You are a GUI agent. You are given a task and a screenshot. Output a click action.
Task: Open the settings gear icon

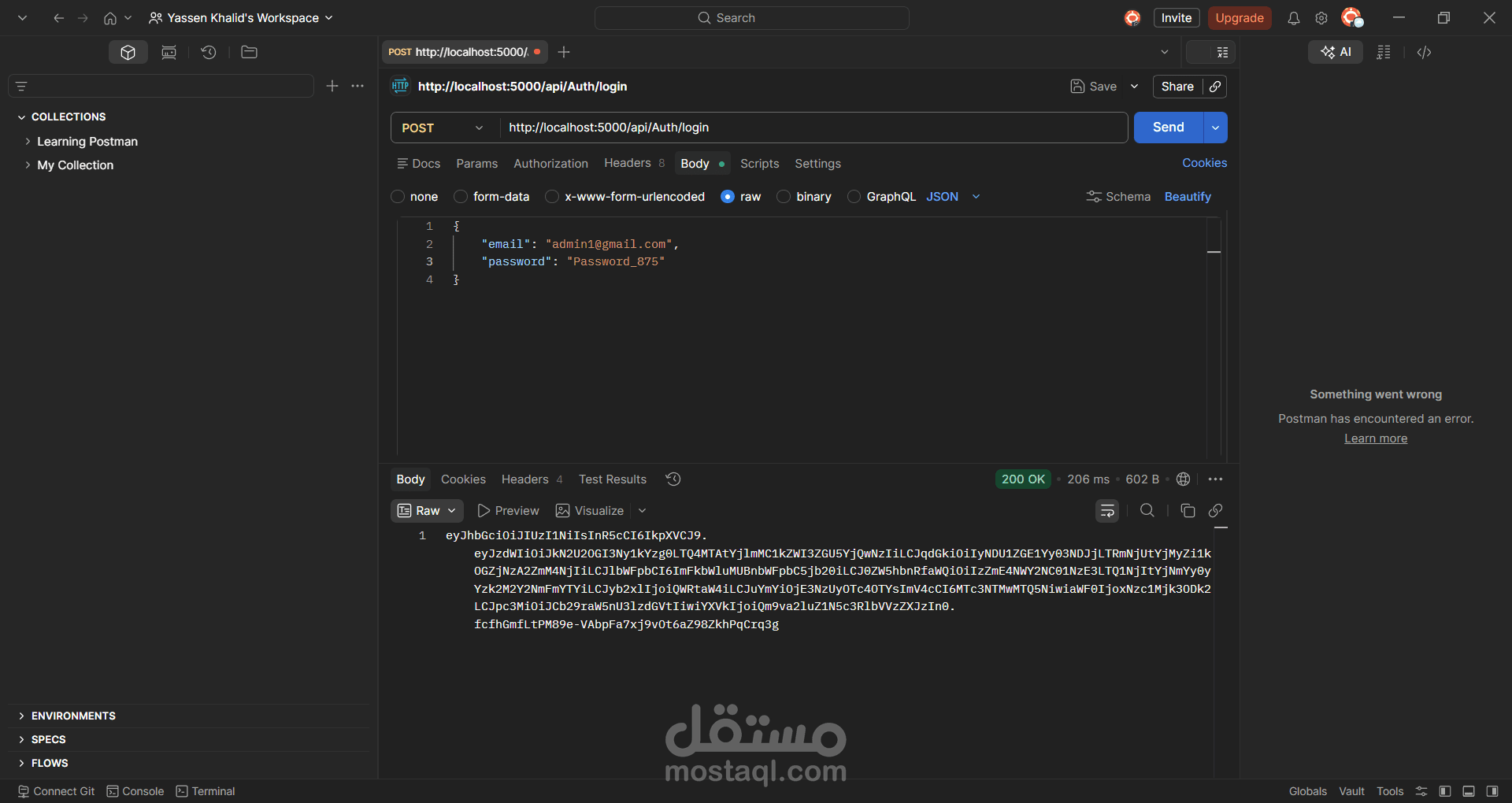(x=1321, y=18)
